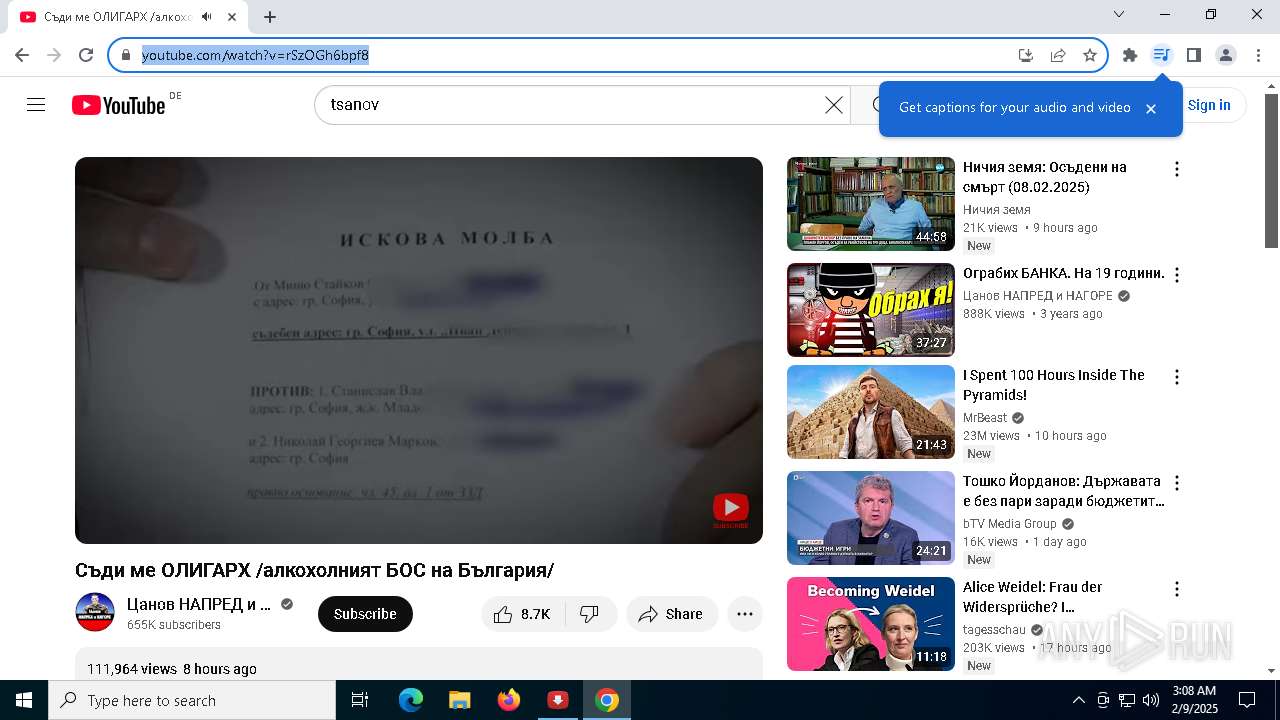Open the subscribe watermark in the video
Image resolution: width=1280 pixels, height=720 pixels.
[730, 510]
